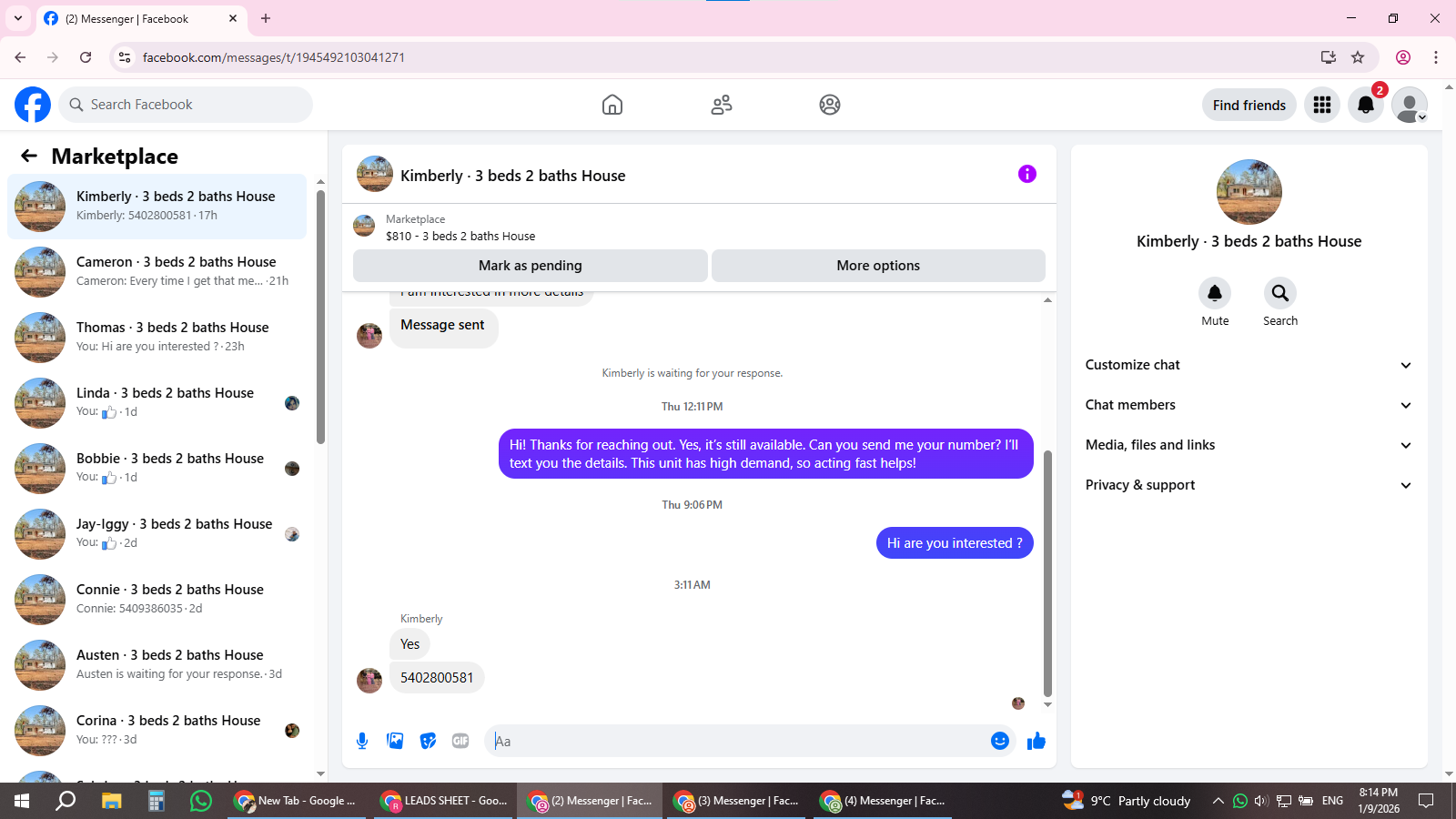The width and height of the screenshot is (1456, 819).
Task: Open Cameron's conversation in the list
Action: 157,271
